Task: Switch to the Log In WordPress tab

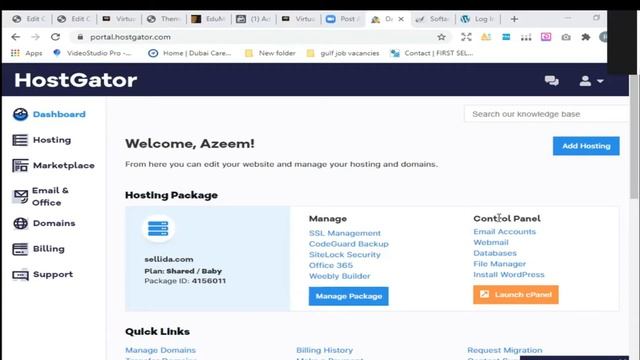Action: 478,19
